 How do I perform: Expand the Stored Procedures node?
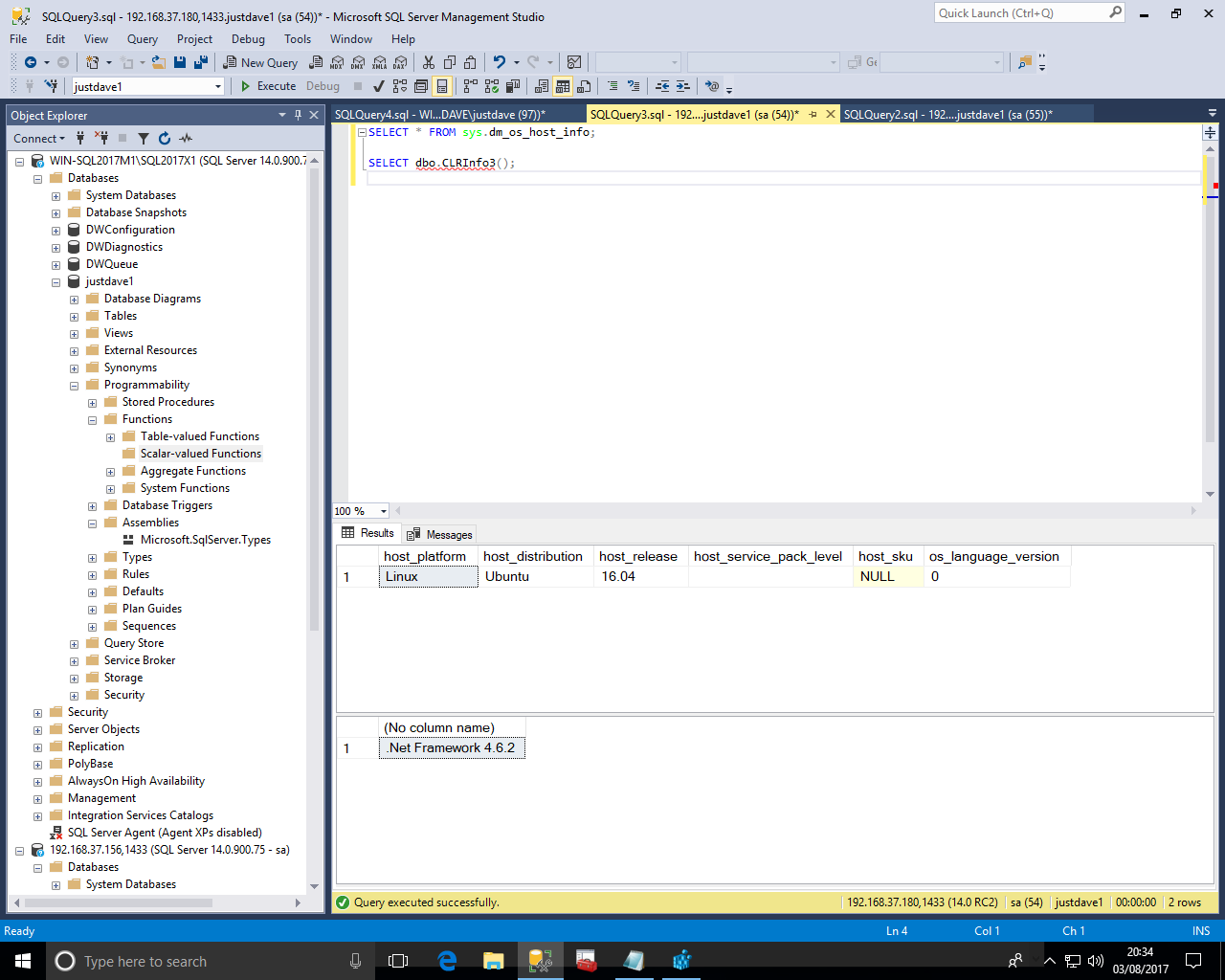coord(93,403)
